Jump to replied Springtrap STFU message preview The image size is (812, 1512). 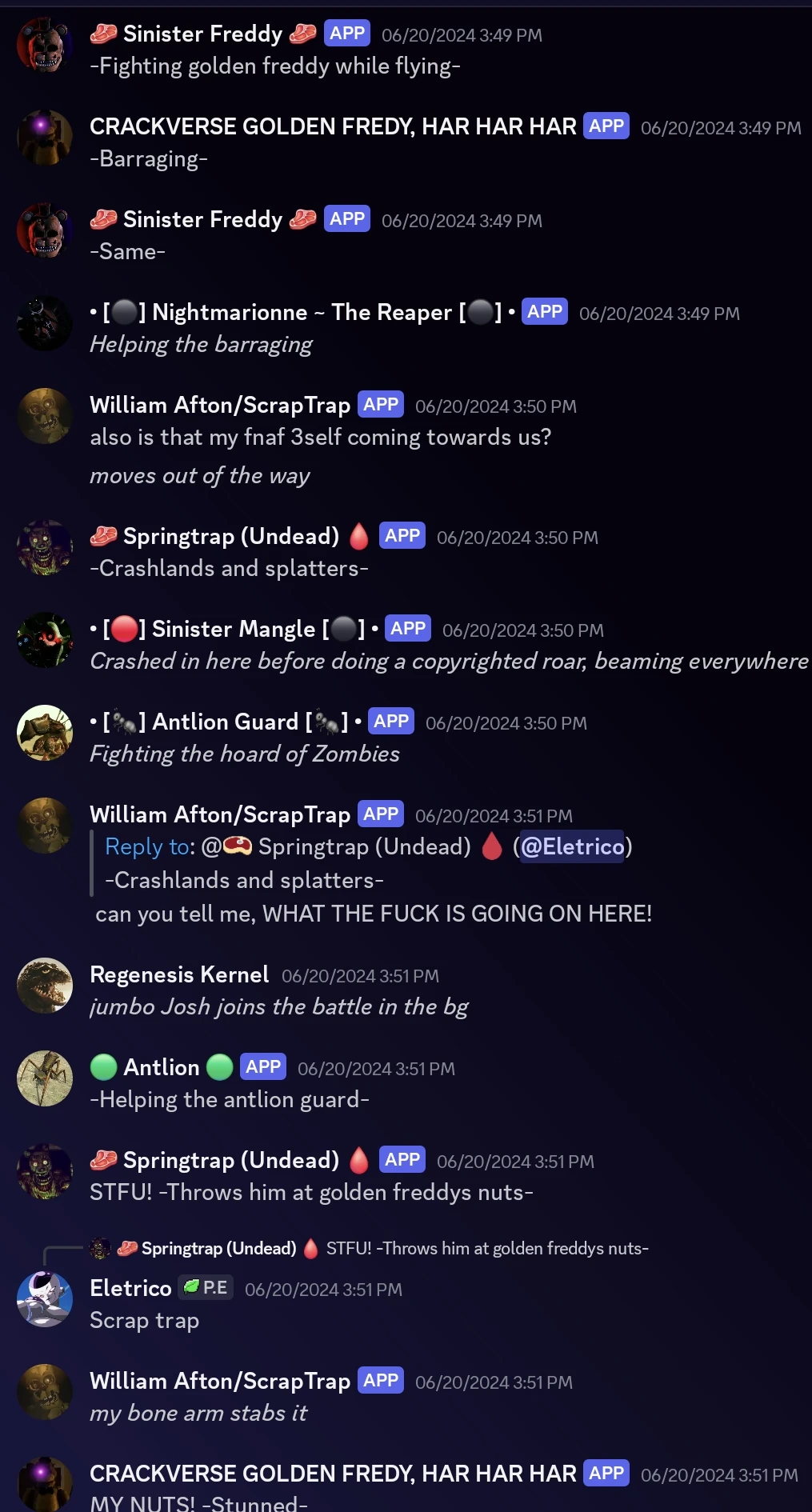click(x=487, y=1248)
